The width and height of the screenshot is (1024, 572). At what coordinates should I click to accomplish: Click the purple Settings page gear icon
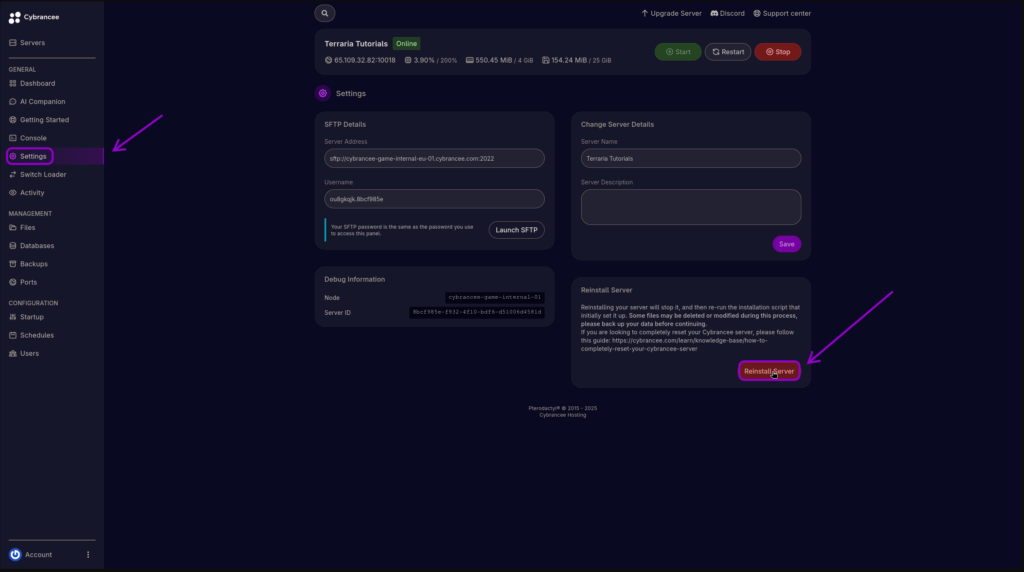323,93
